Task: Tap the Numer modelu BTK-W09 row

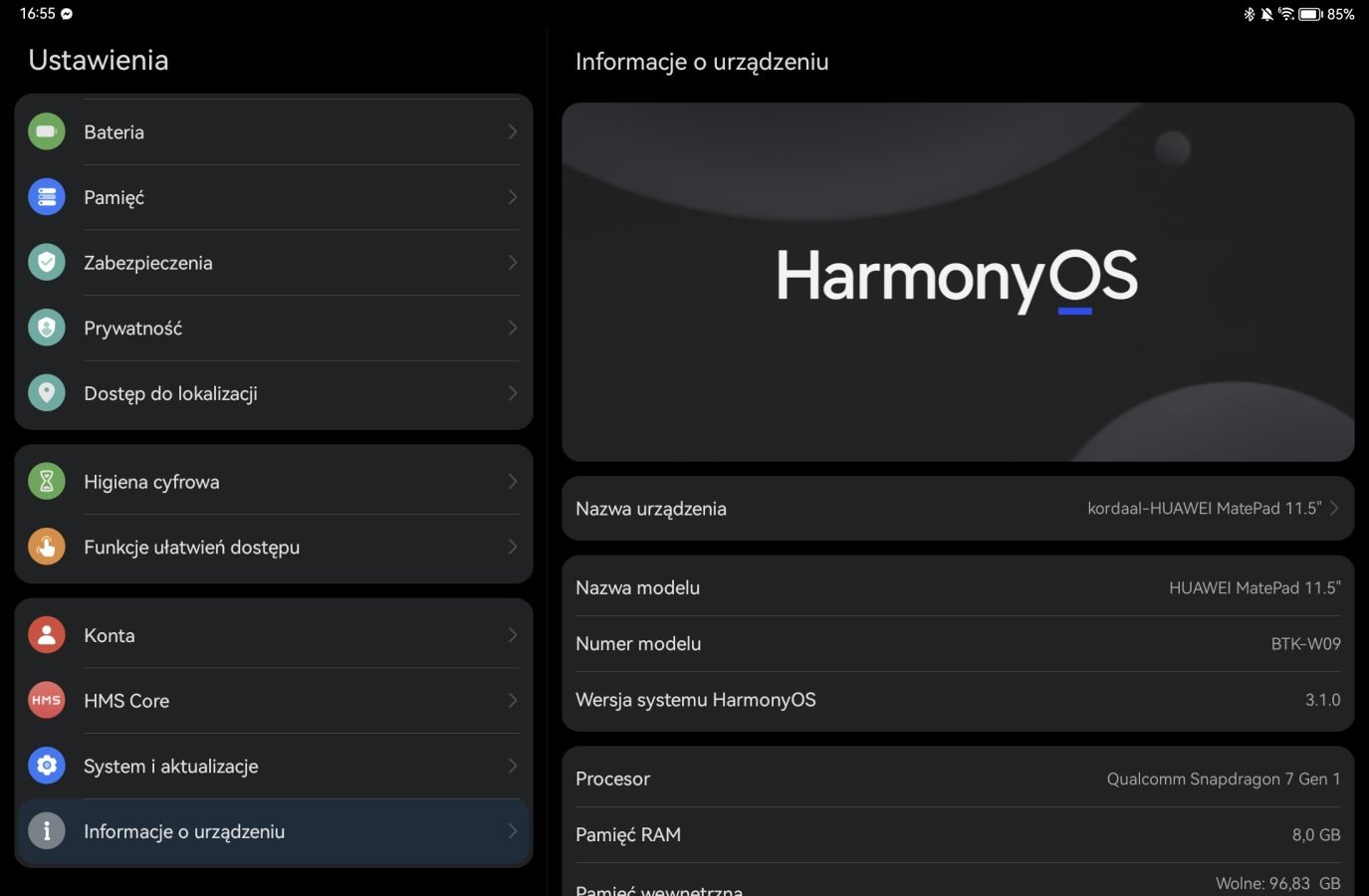Action: [957, 644]
